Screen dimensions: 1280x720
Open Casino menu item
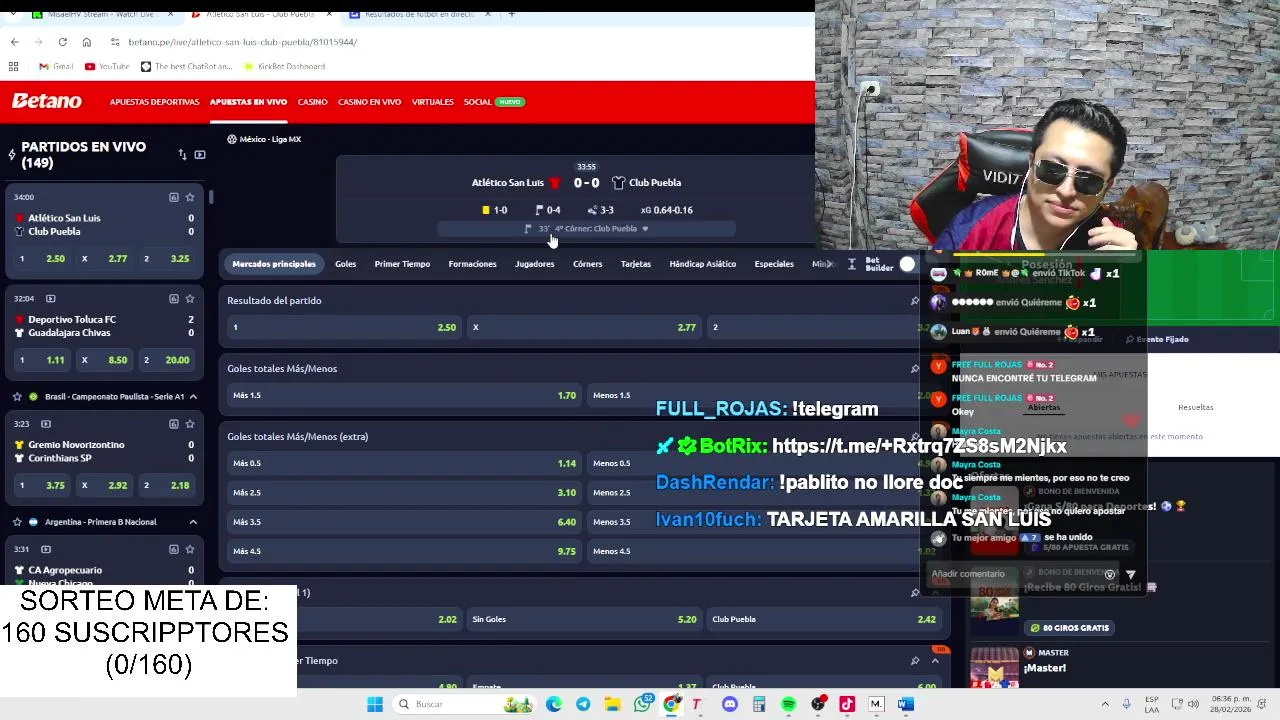click(312, 102)
